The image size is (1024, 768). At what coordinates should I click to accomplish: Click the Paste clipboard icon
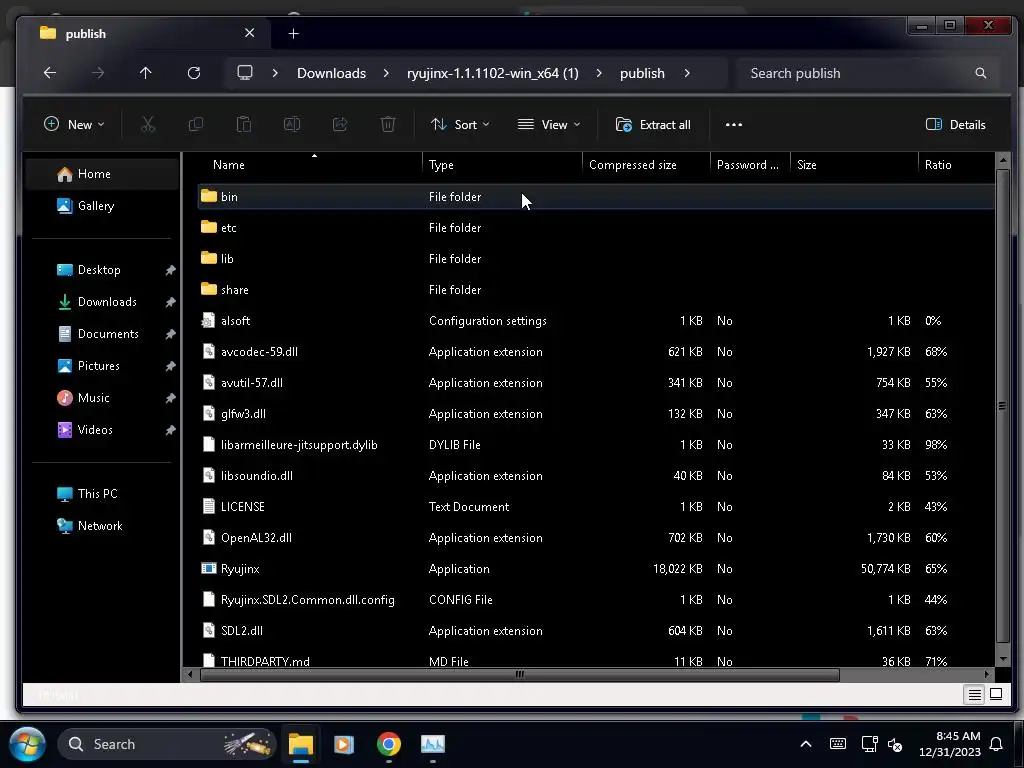[x=244, y=124]
